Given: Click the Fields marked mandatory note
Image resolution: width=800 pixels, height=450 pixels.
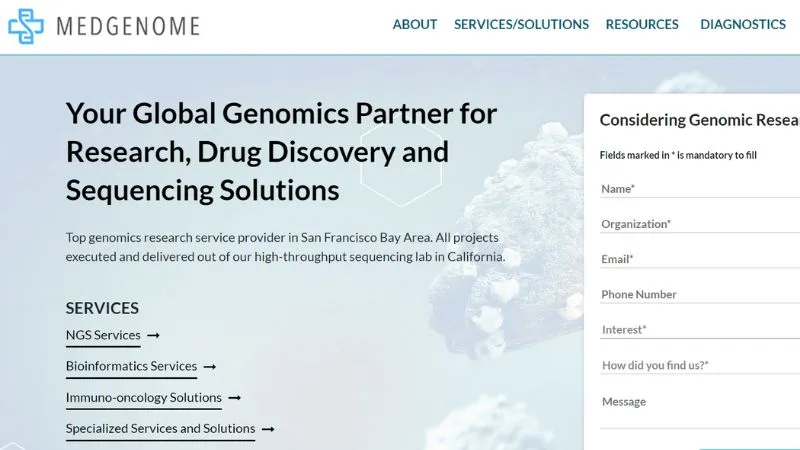Looking at the screenshot, I should (x=678, y=155).
